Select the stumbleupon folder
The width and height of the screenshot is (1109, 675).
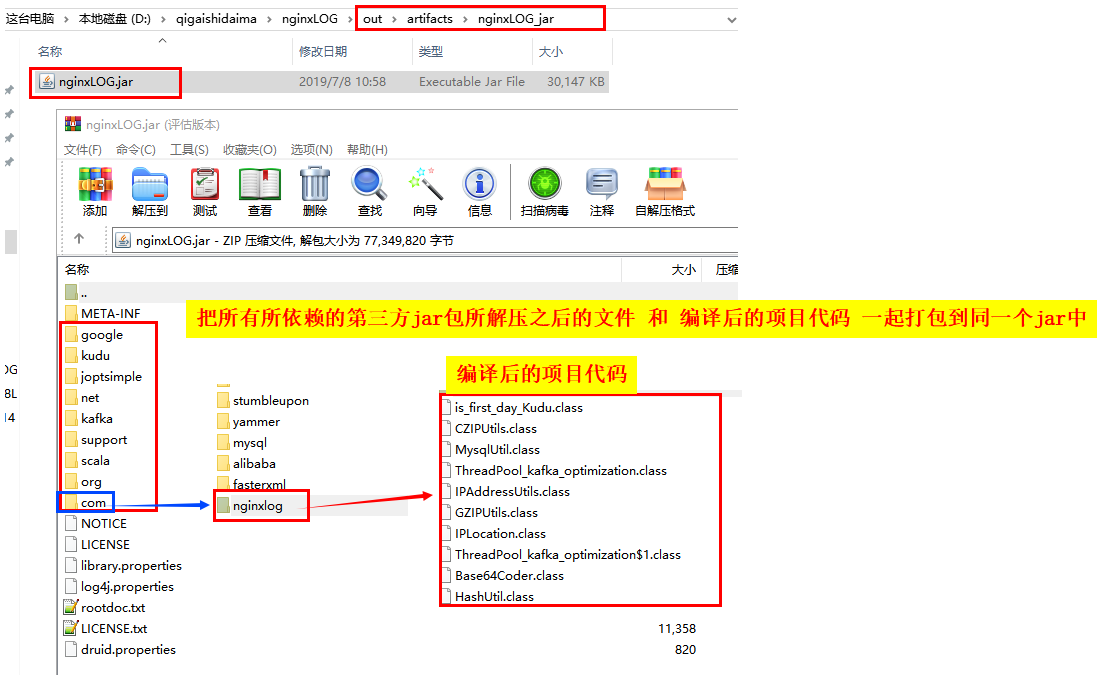click(x=263, y=400)
